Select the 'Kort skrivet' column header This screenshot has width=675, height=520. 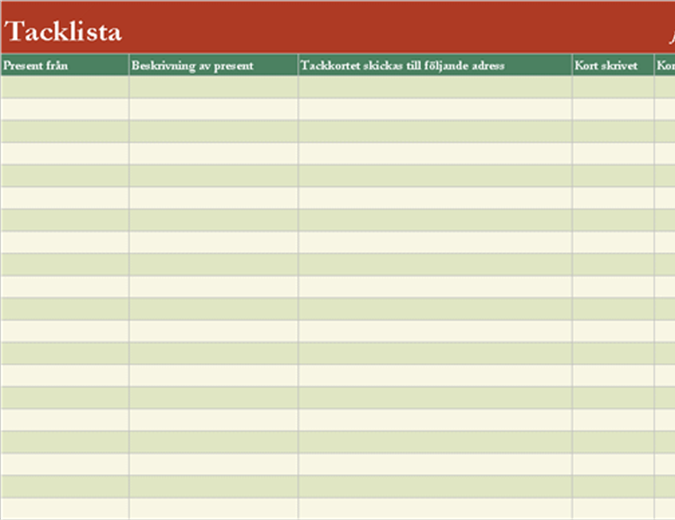[613, 66]
